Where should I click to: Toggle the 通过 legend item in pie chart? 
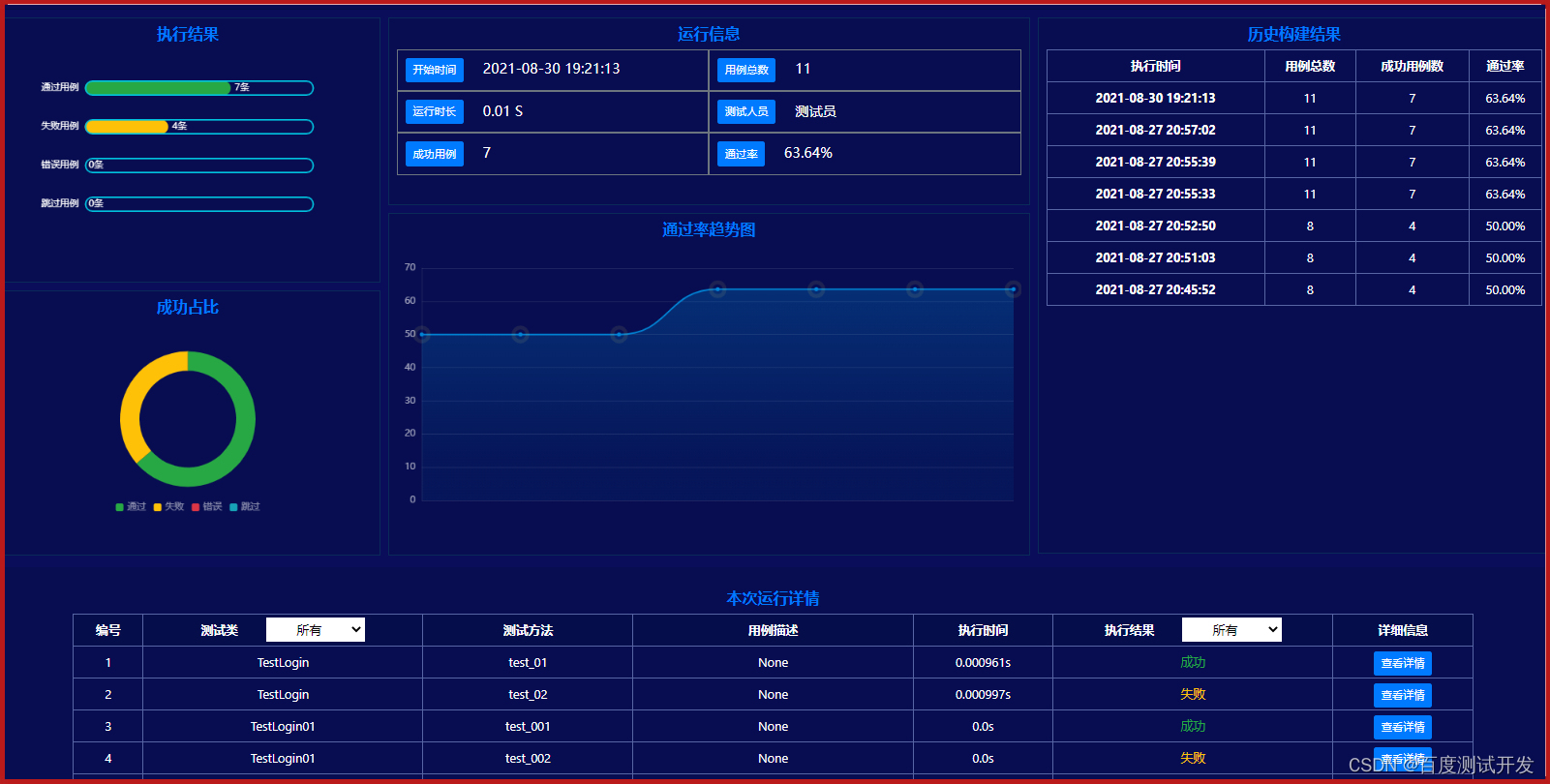click(x=131, y=506)
